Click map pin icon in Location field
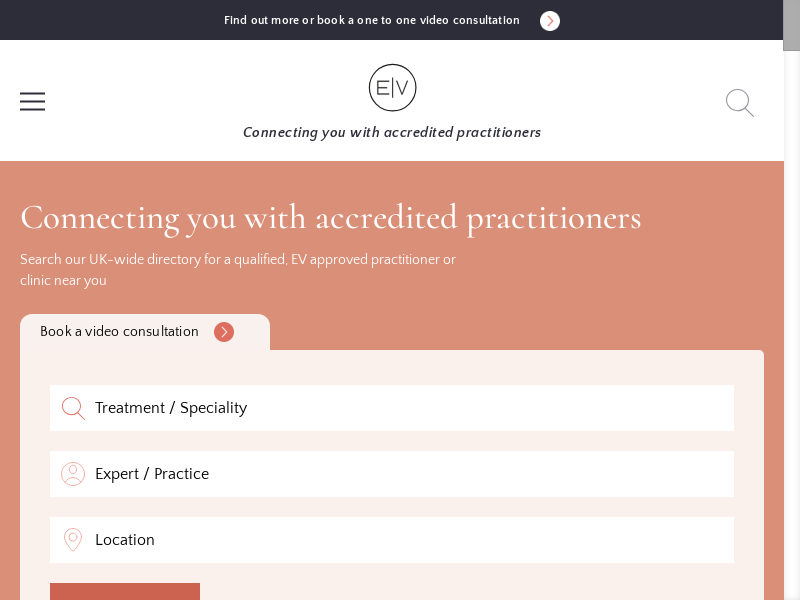The image size is (800, 600). 73,540
